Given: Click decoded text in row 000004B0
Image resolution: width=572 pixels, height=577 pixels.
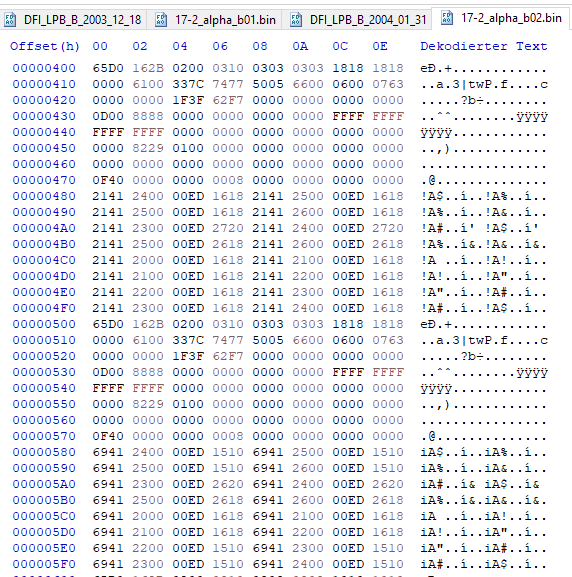Looking at the screenshot, I should (484, 244).
